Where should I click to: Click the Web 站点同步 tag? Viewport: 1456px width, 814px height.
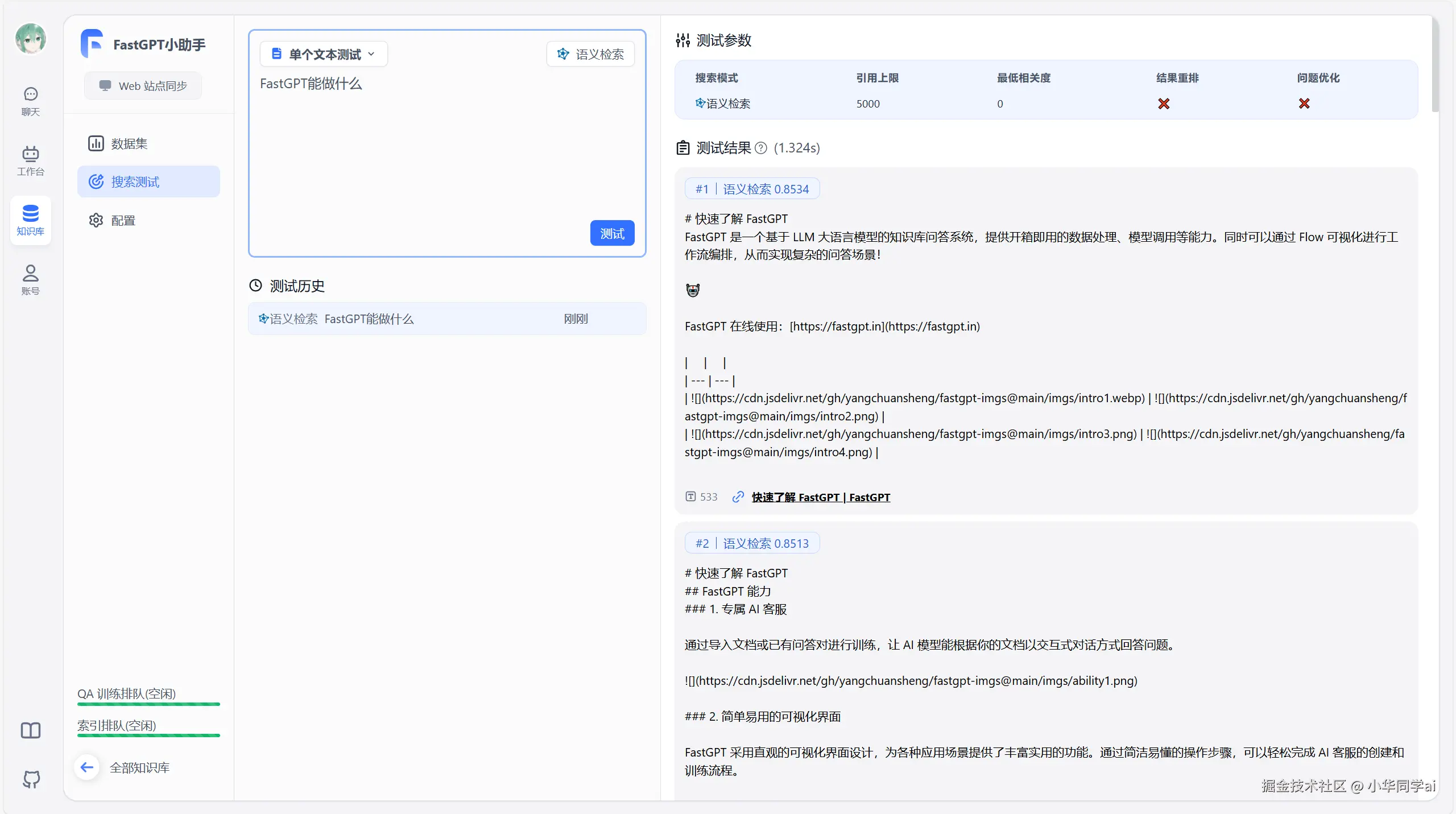click(x=143, y=86)
